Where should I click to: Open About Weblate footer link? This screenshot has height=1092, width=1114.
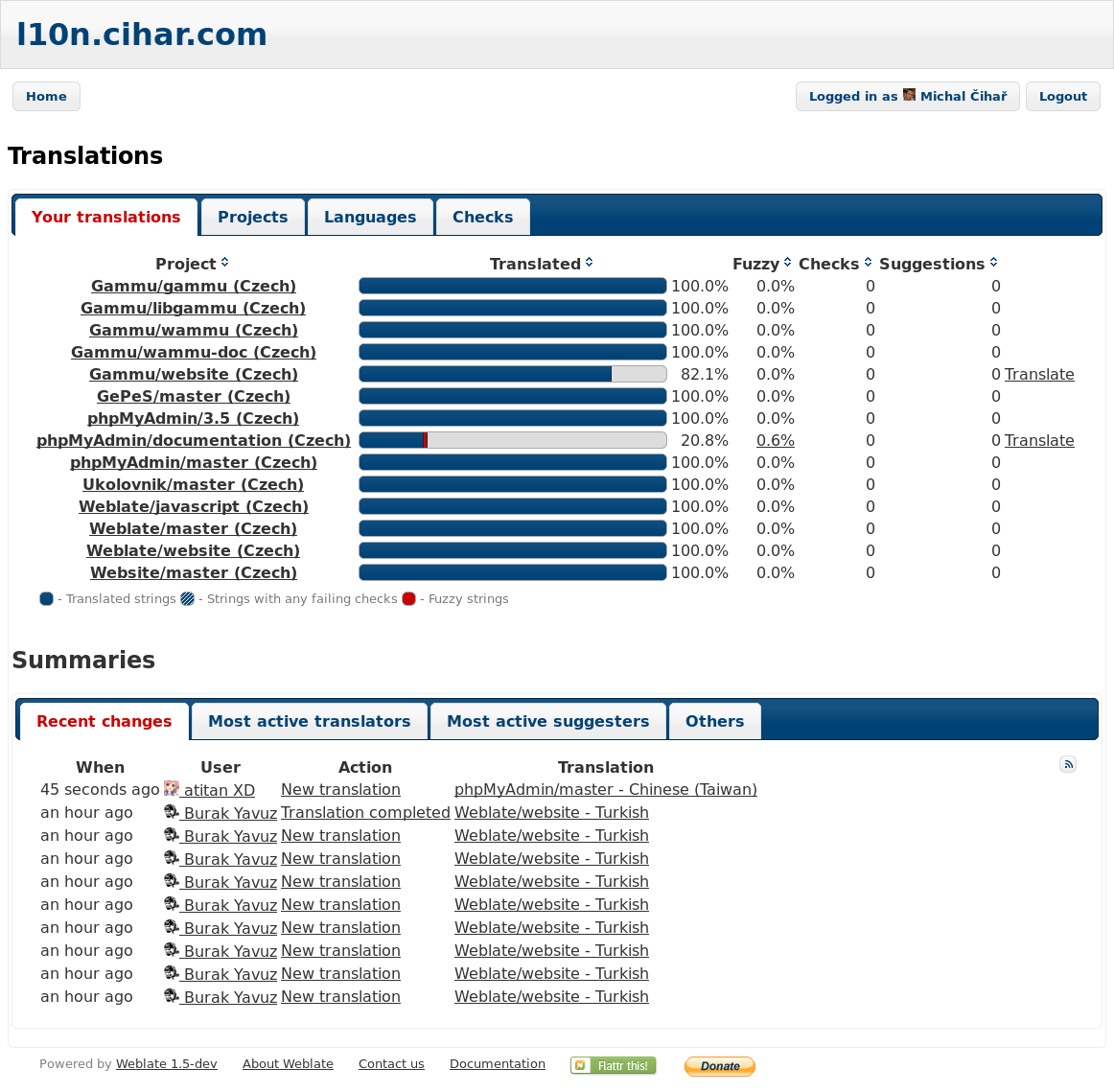pyautogui.click(x=288, y=1063)
